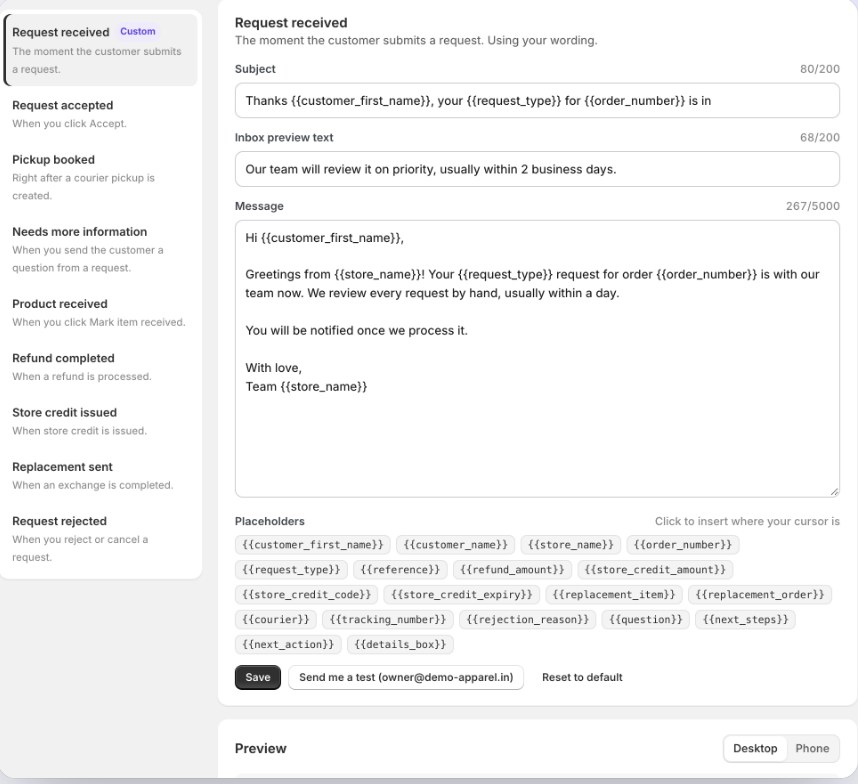Insert the {{store_credit_amount}} placeholder
858x784 pixels.
(x=655, y=570)
